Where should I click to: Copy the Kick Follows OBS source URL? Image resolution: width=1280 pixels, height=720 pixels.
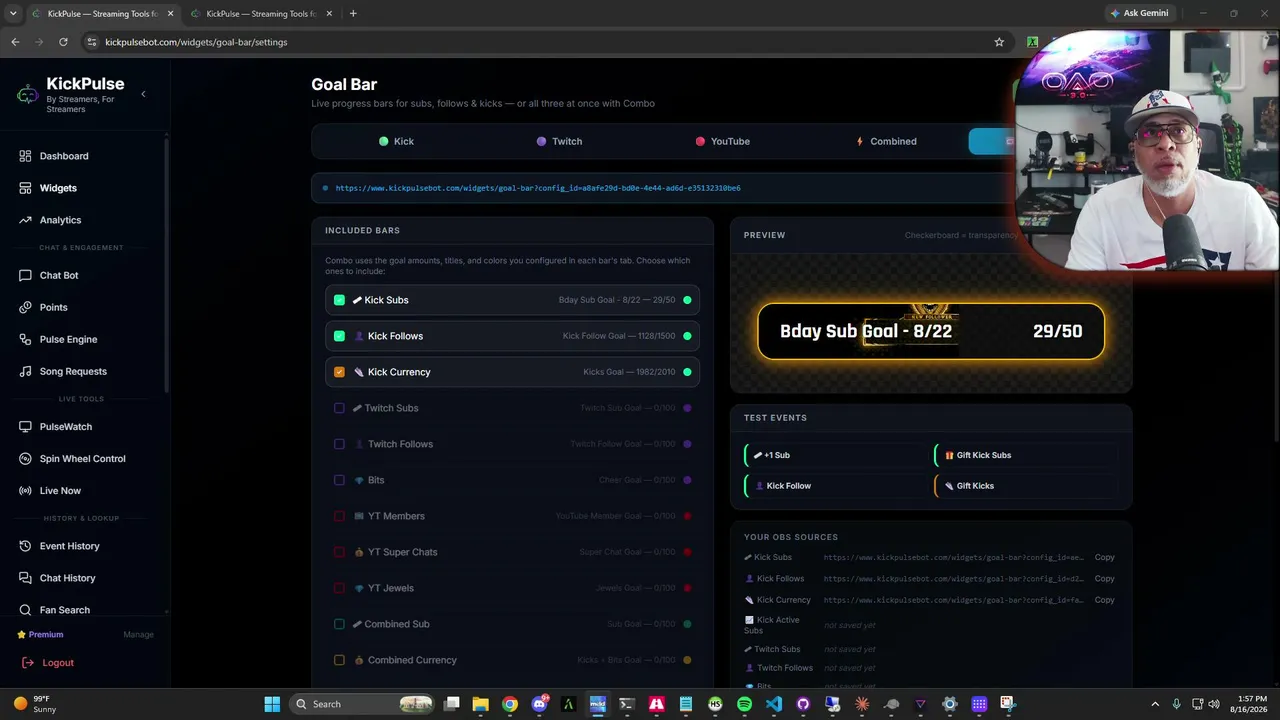tap(1104, 579)
